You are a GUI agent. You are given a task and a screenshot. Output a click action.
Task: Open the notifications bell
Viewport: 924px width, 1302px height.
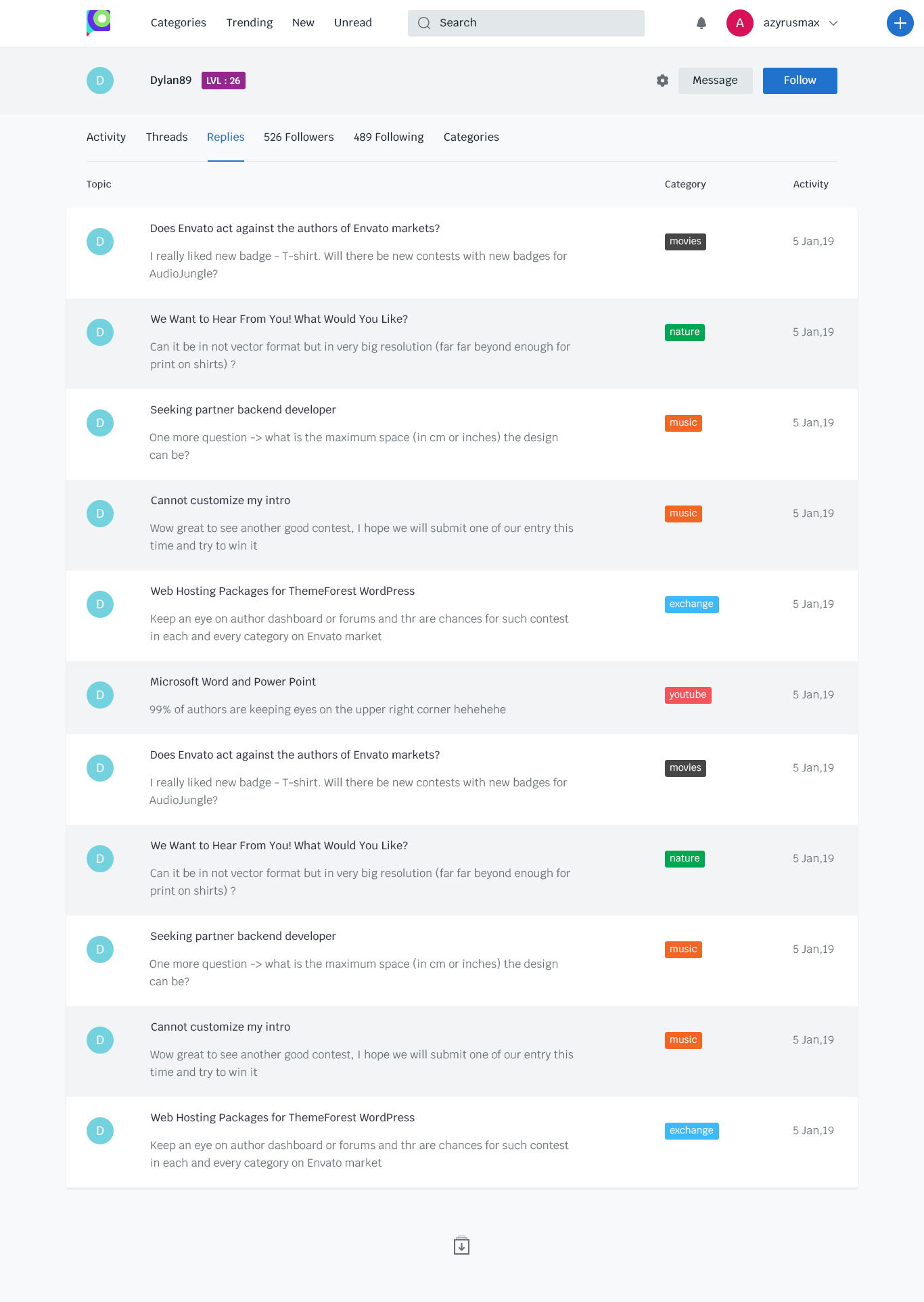[701, 23]
